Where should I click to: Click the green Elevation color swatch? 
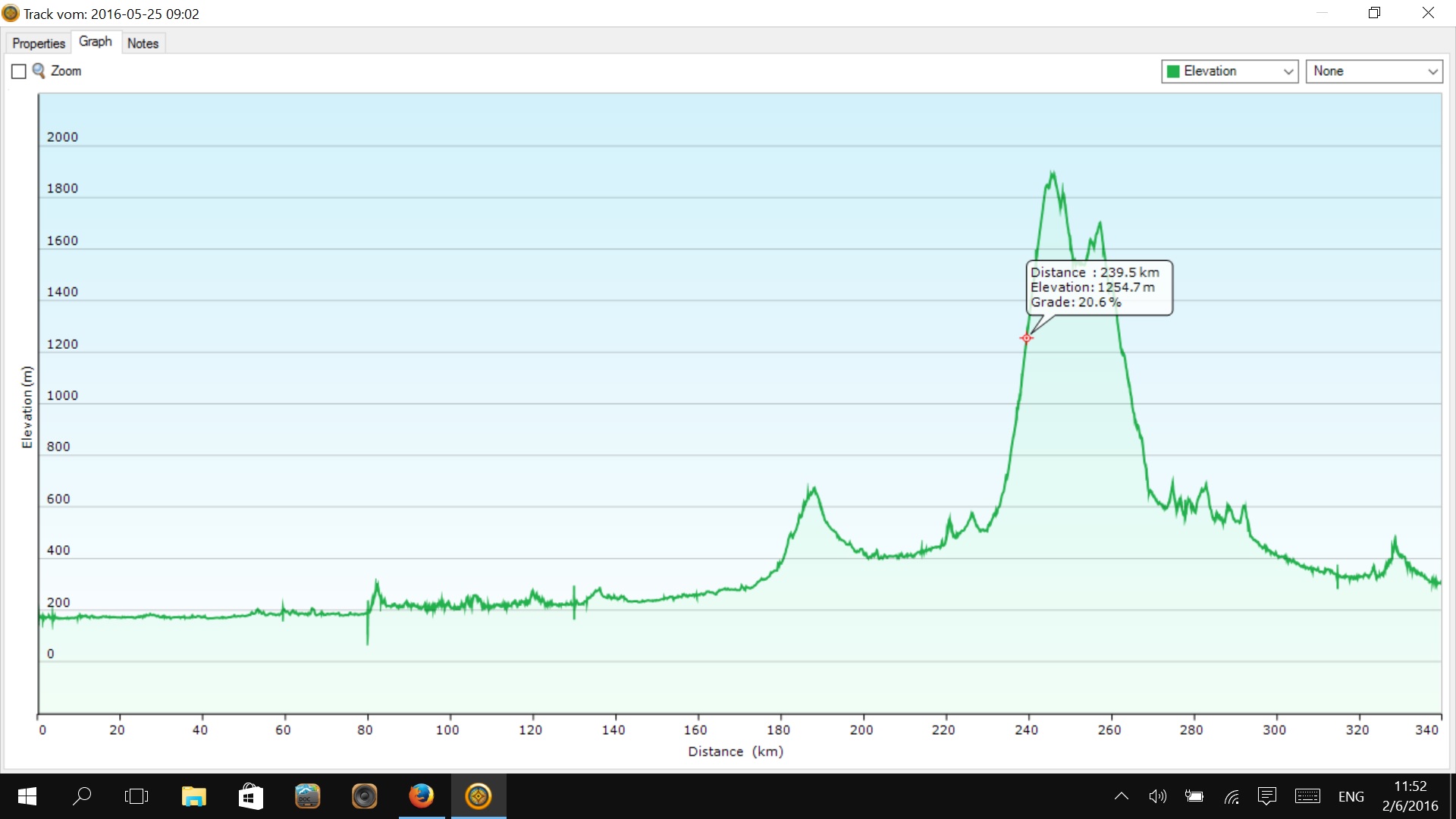(1173, 71)
